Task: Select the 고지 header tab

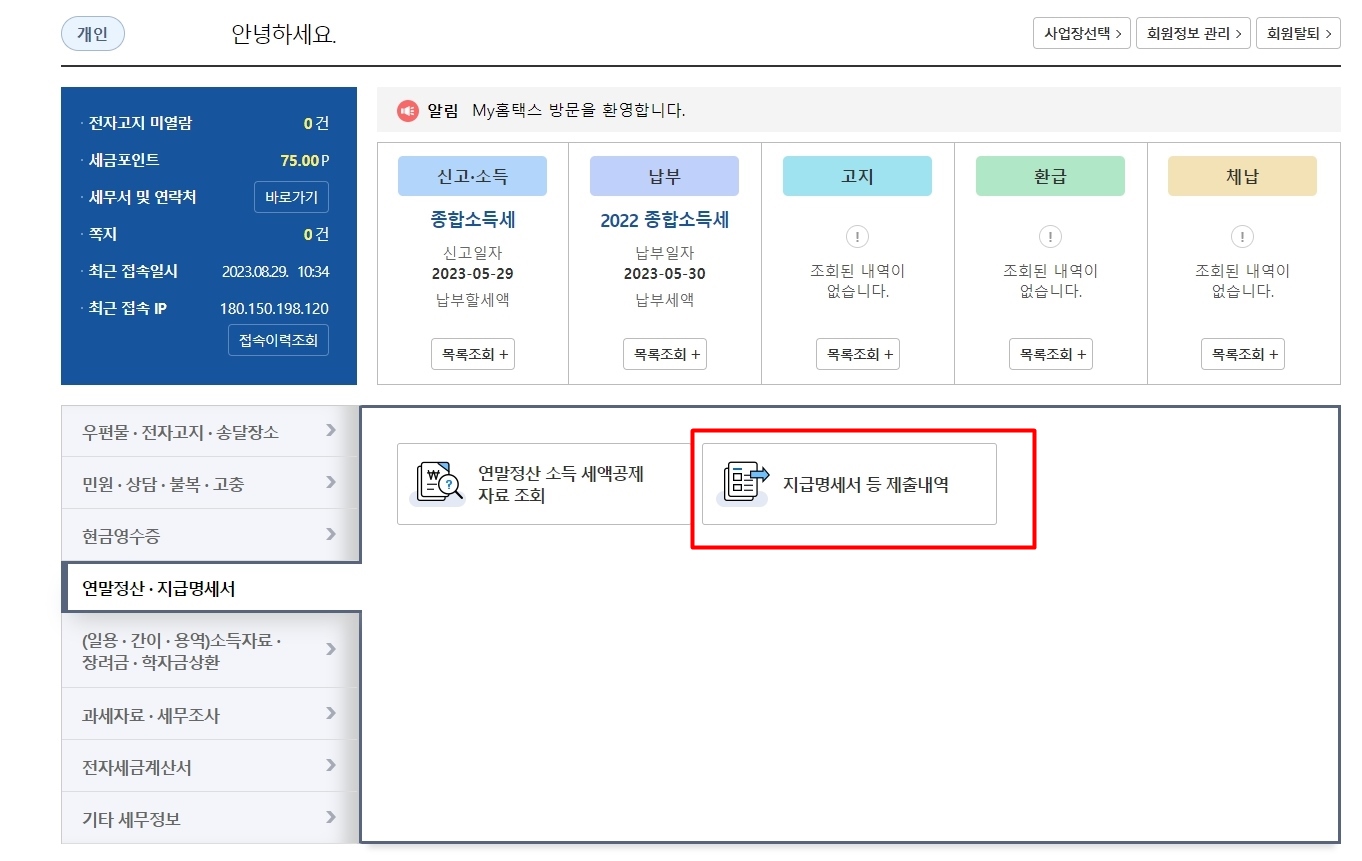Action: 857,176
